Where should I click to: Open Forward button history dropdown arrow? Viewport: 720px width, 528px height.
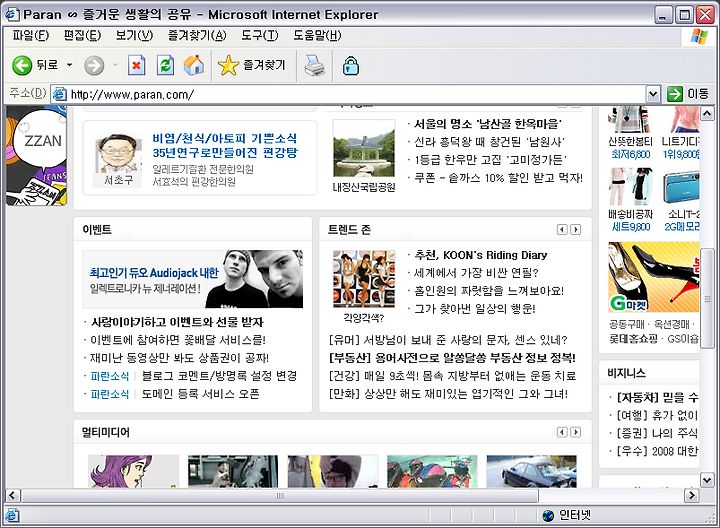tap(115, 65)
